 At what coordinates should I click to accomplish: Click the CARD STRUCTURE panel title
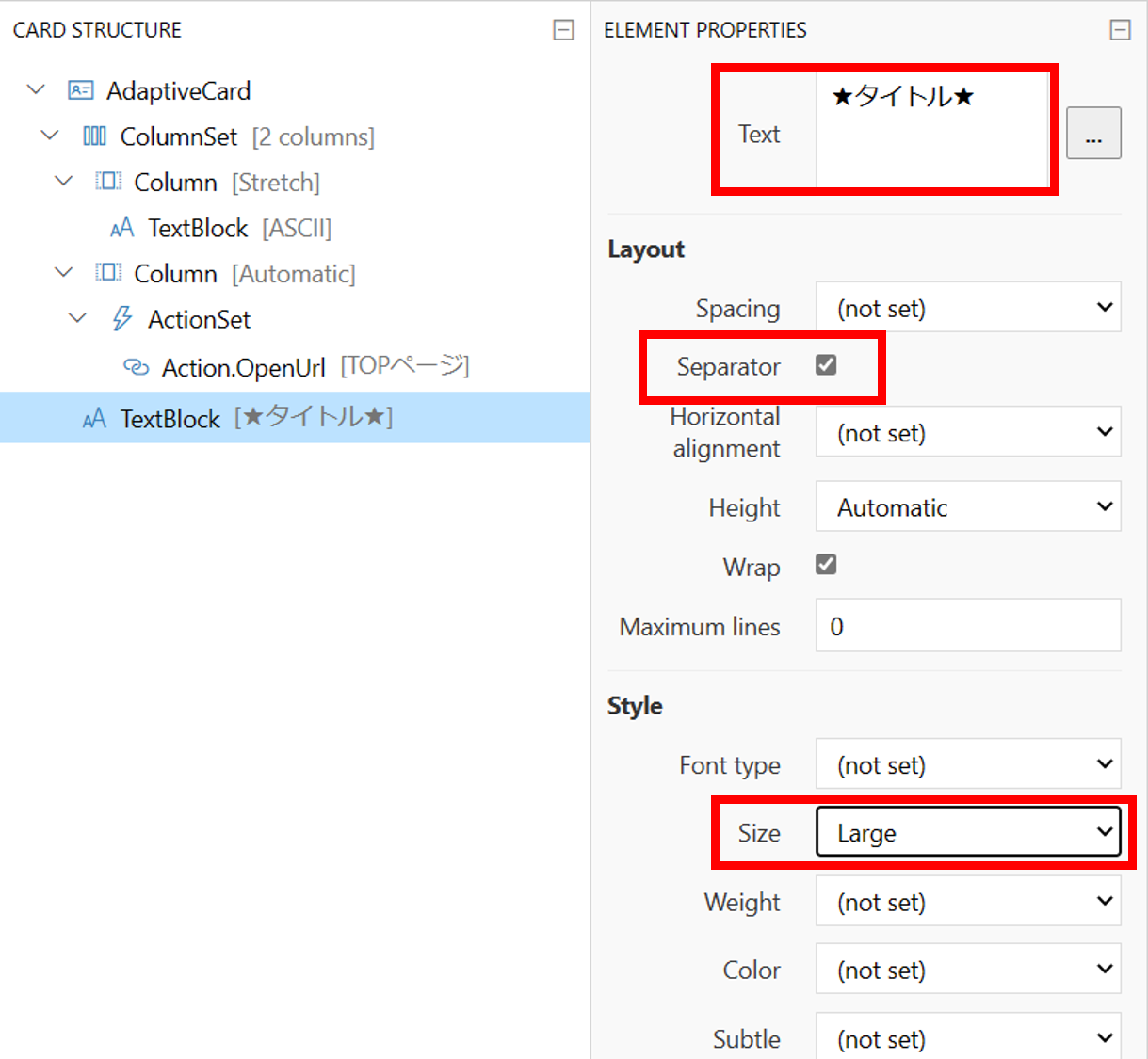97,30
